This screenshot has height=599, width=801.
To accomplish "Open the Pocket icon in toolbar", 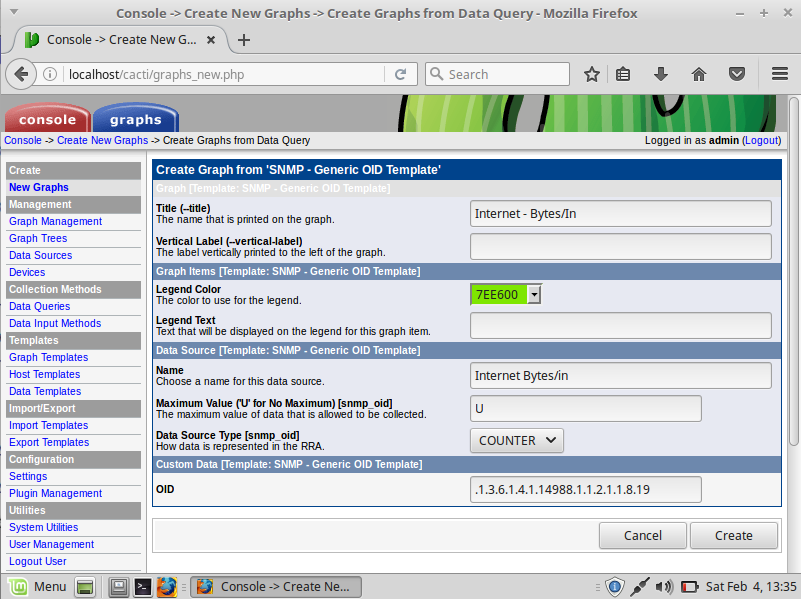I will click(737, 74).
